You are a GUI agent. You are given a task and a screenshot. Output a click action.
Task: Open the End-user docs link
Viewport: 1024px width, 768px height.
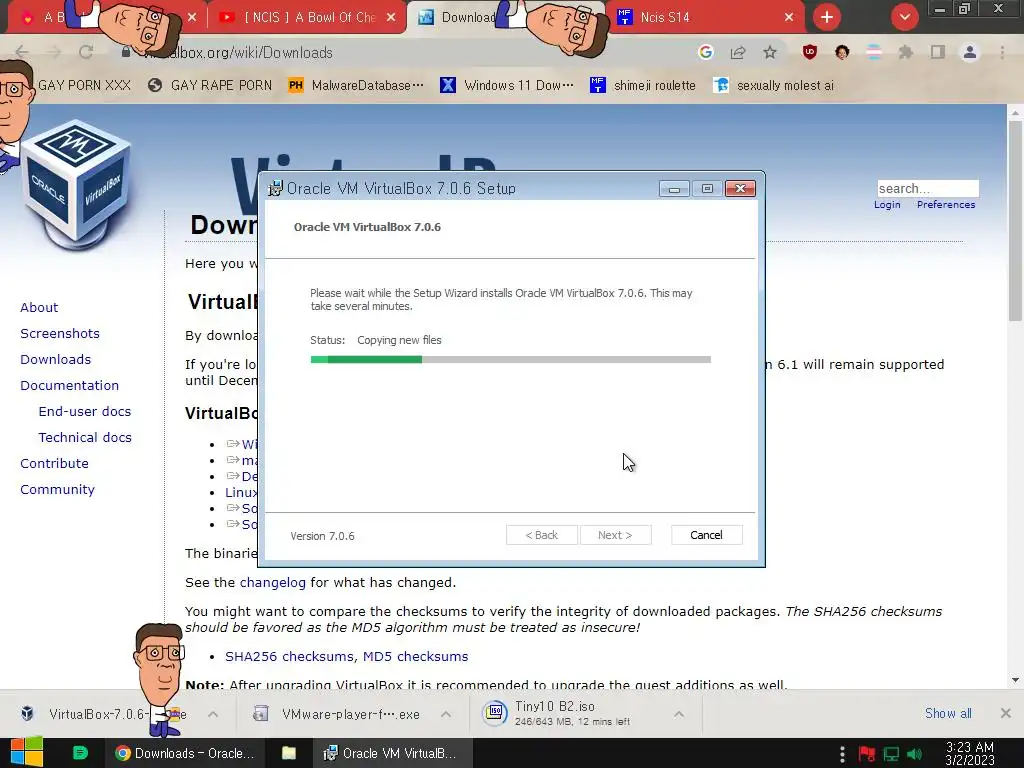coord(85,411)
